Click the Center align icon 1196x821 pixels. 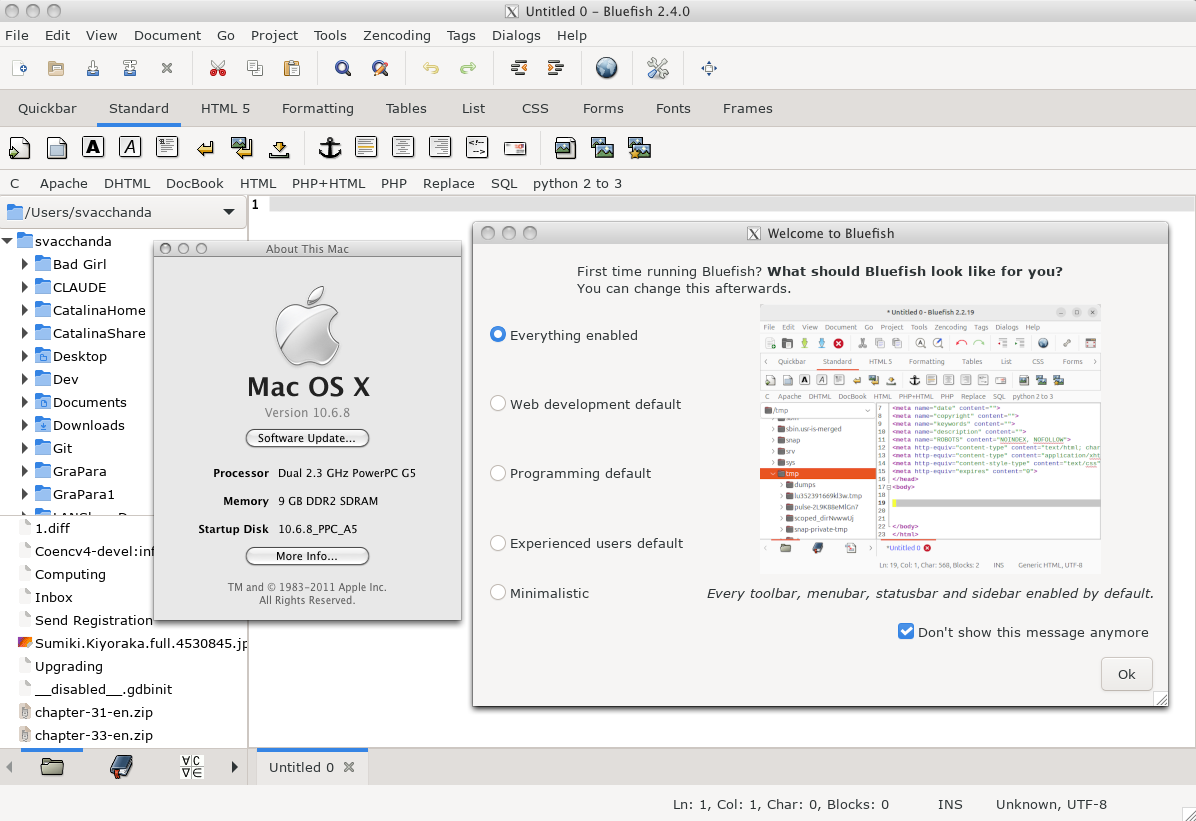(403, 147)
